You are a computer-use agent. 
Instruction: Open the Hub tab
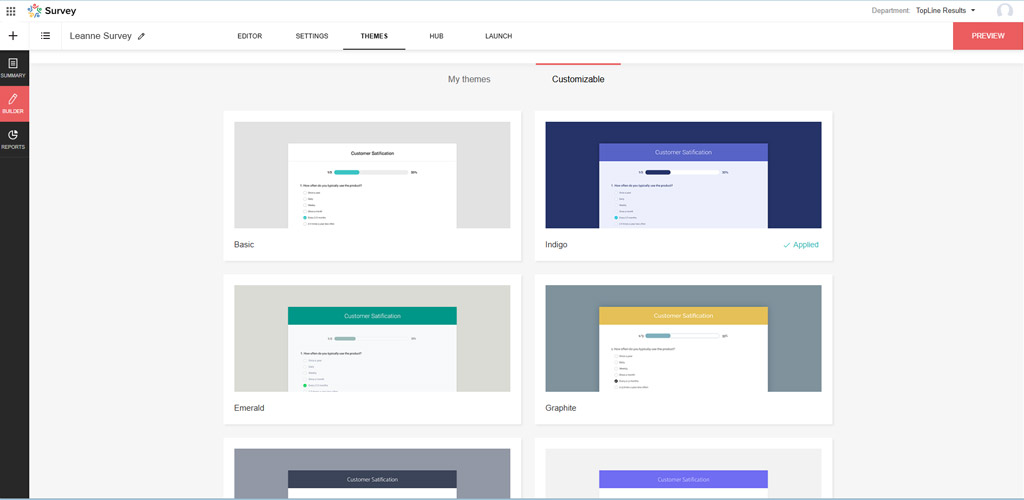(436, 36)
